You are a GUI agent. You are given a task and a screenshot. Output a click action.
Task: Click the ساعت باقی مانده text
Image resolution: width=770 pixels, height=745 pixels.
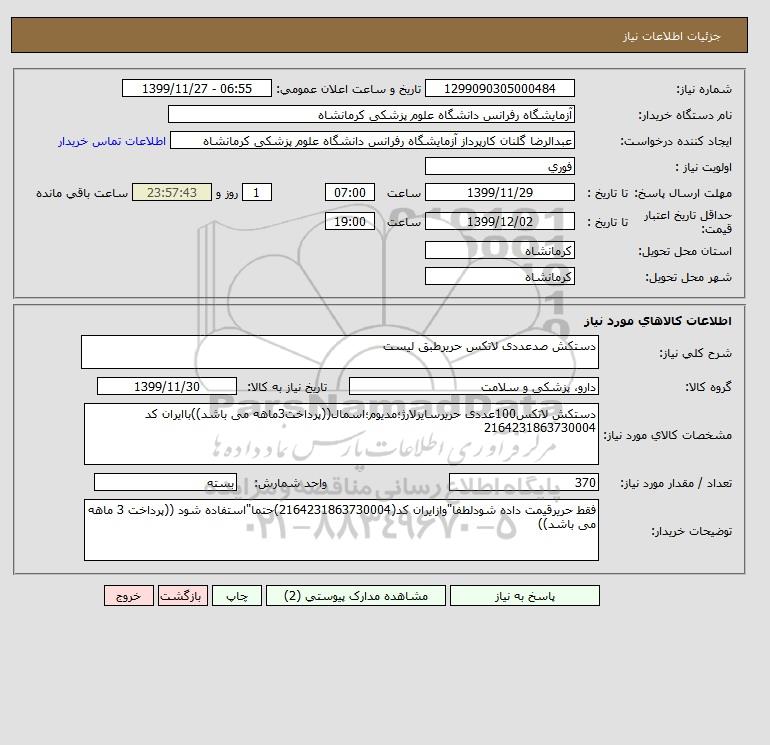82,193
